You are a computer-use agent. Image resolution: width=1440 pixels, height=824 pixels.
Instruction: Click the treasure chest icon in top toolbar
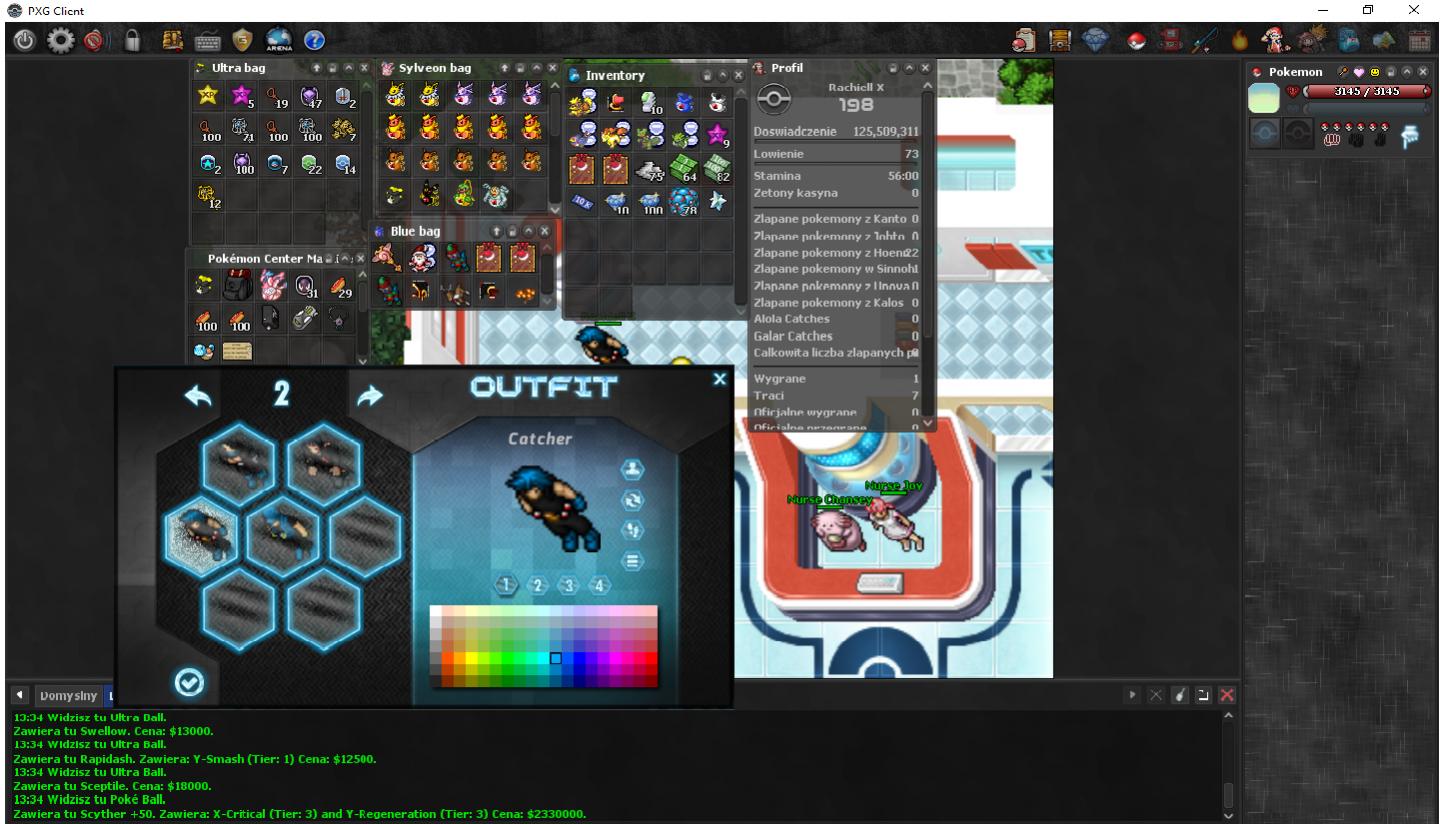tap(1060, 40)
